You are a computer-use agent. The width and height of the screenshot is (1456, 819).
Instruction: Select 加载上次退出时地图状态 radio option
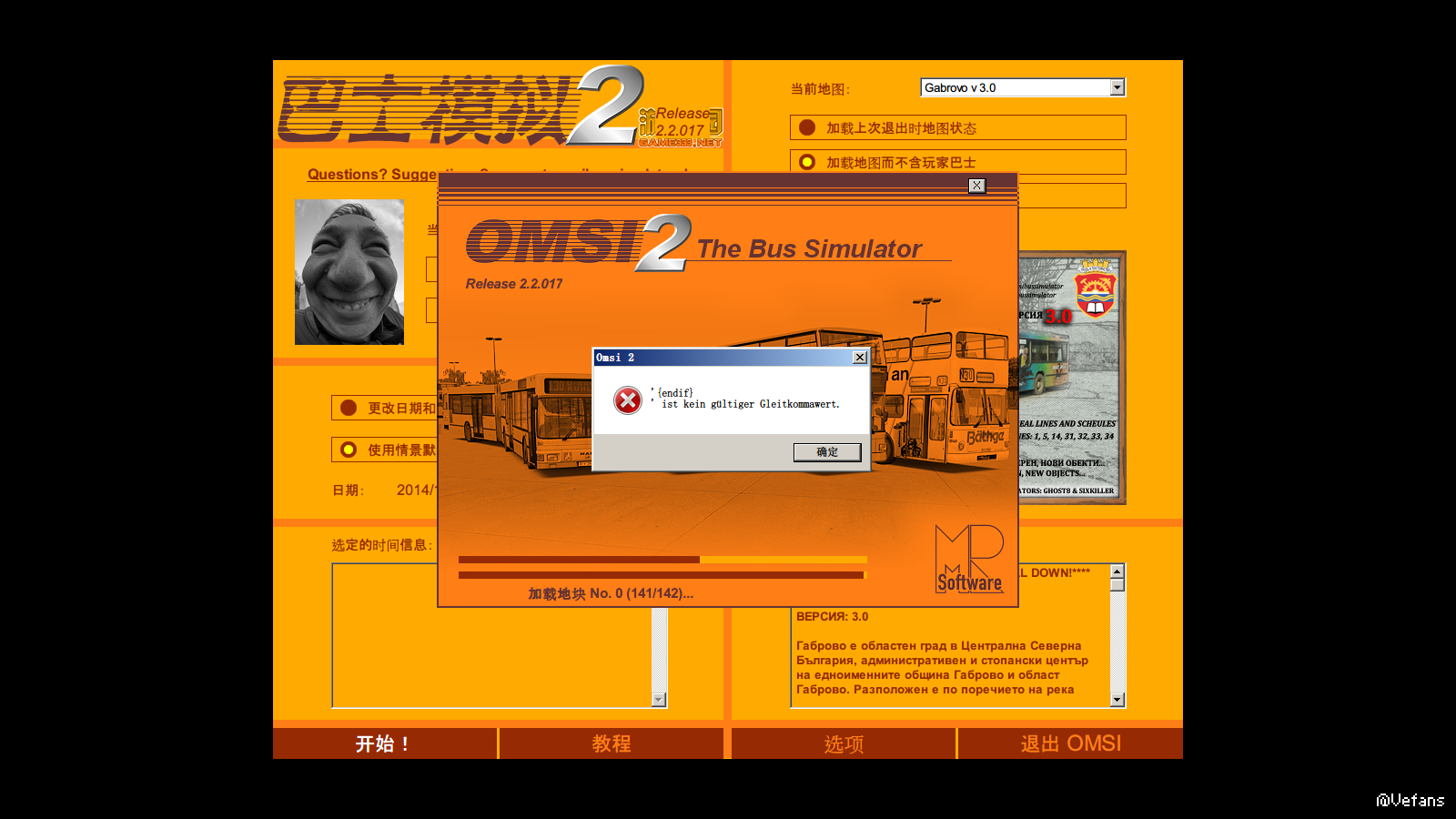click(x=807, y=127)
